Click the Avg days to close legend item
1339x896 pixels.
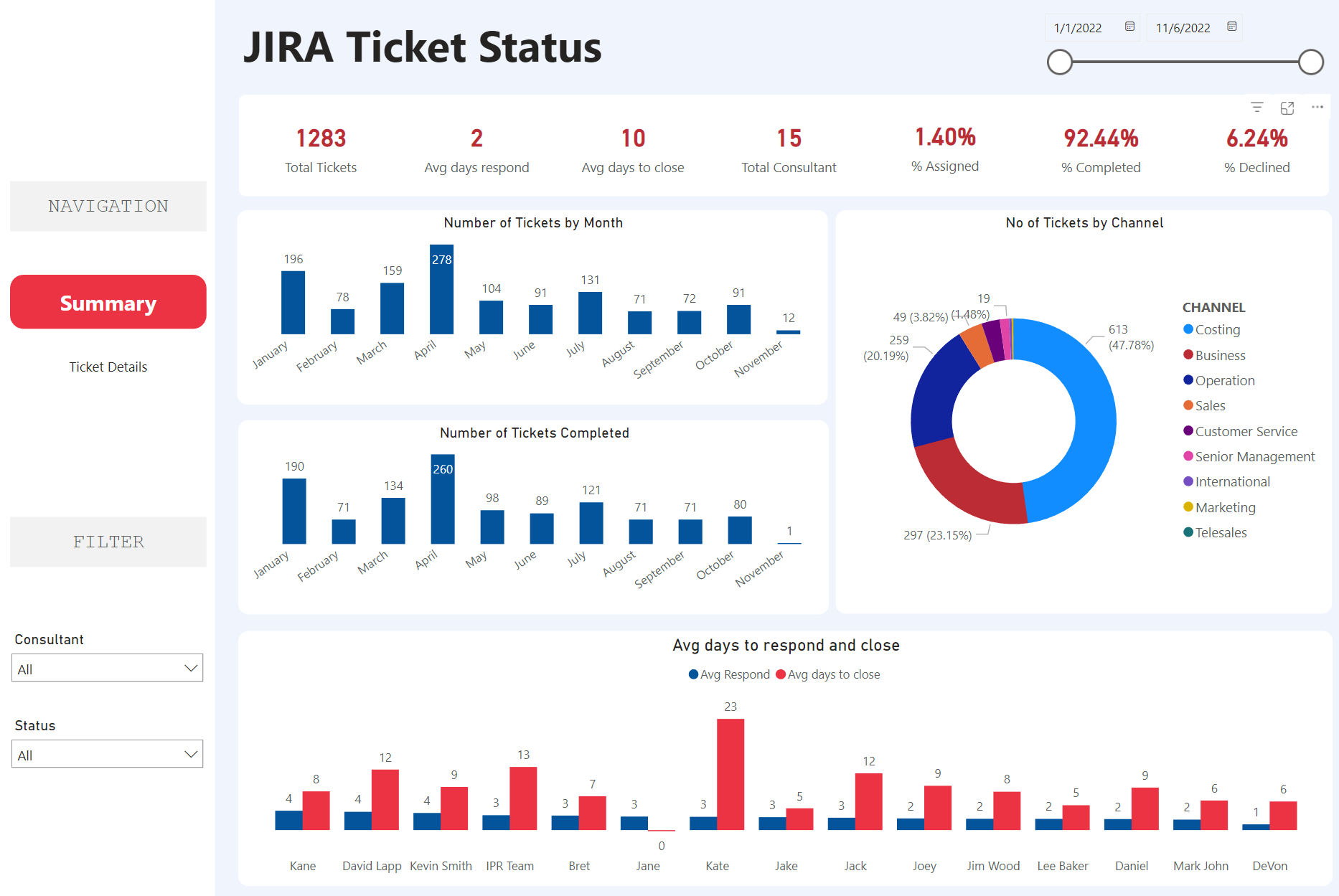tap(828, 674)
